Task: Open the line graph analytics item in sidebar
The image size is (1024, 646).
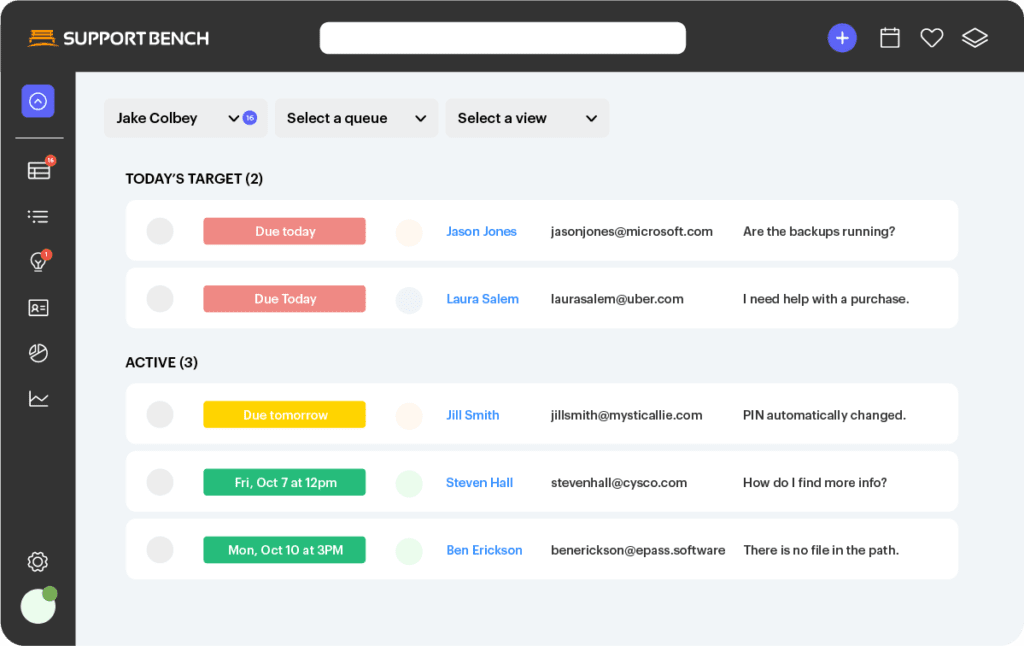Action: click(x=39, y=399)
